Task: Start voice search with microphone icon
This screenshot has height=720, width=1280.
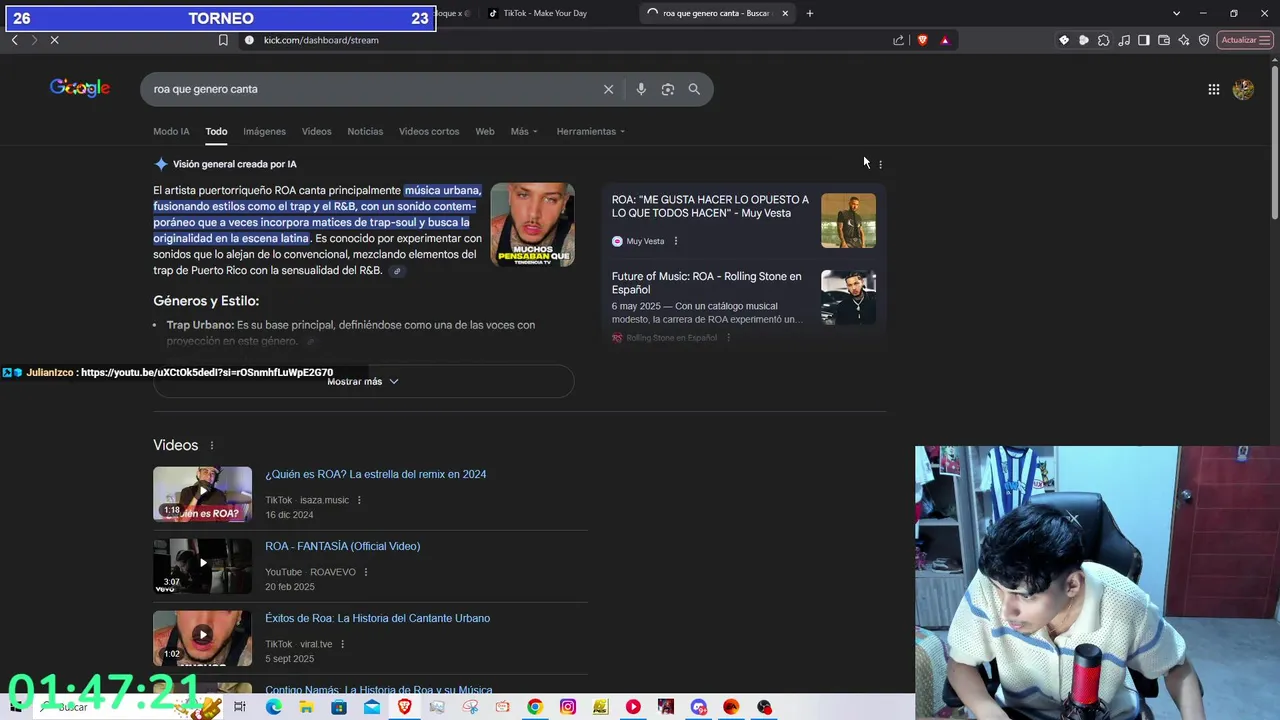Action: click(641, 89)
